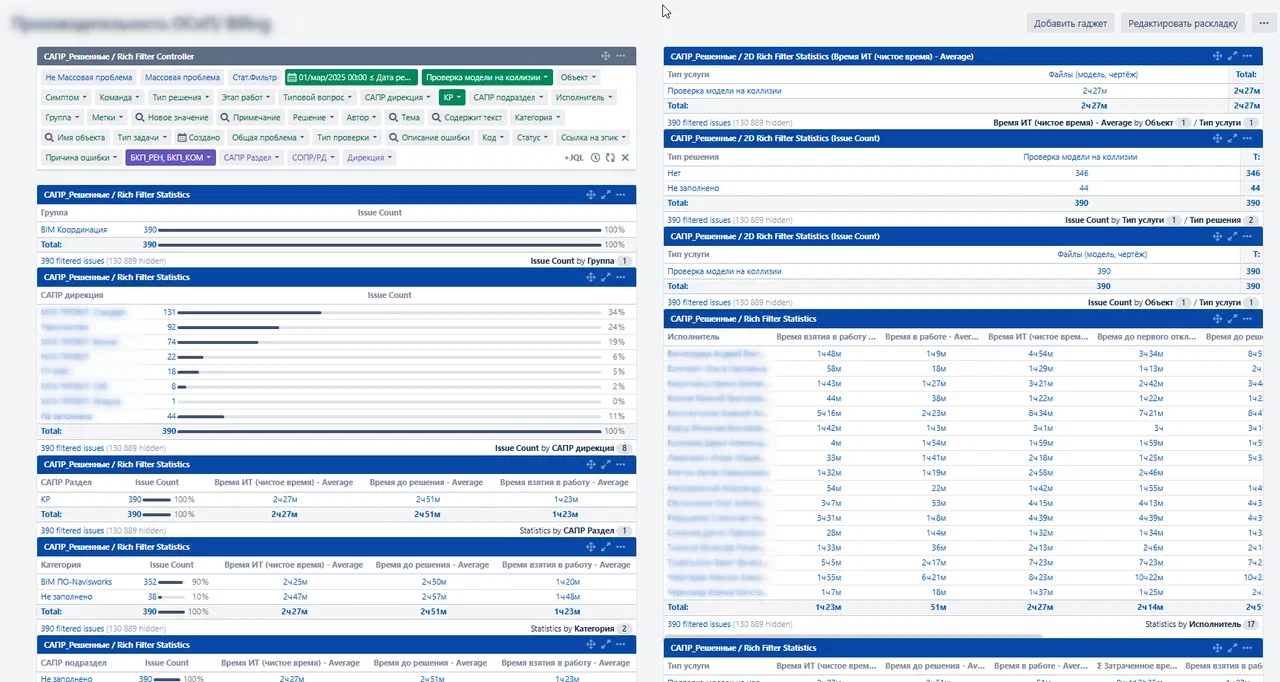Click the clock icon in Rich Filter Controller

coord(596,158)
